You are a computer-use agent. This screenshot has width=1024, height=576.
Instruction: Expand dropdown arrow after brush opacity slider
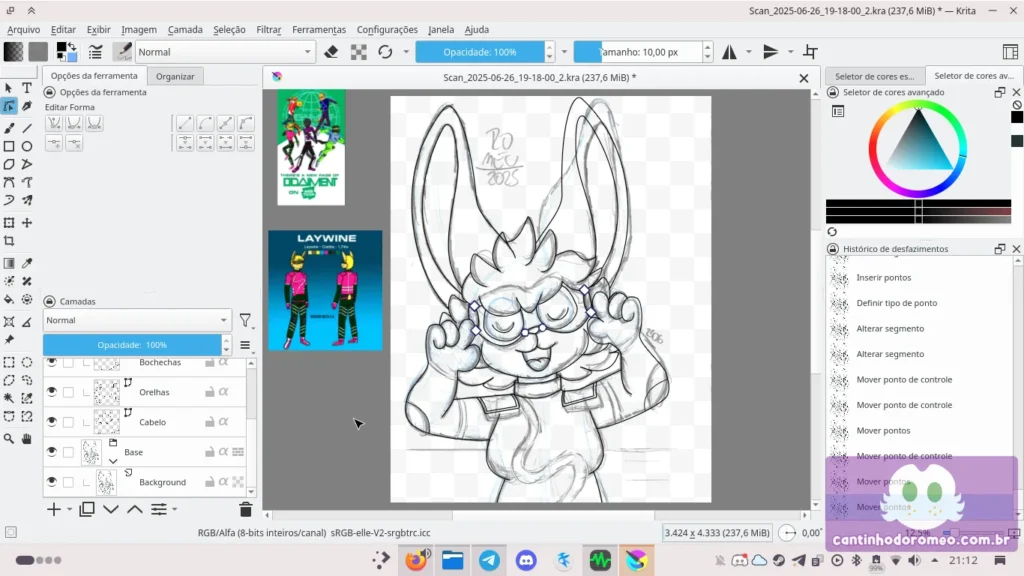[x=564, y=52]
